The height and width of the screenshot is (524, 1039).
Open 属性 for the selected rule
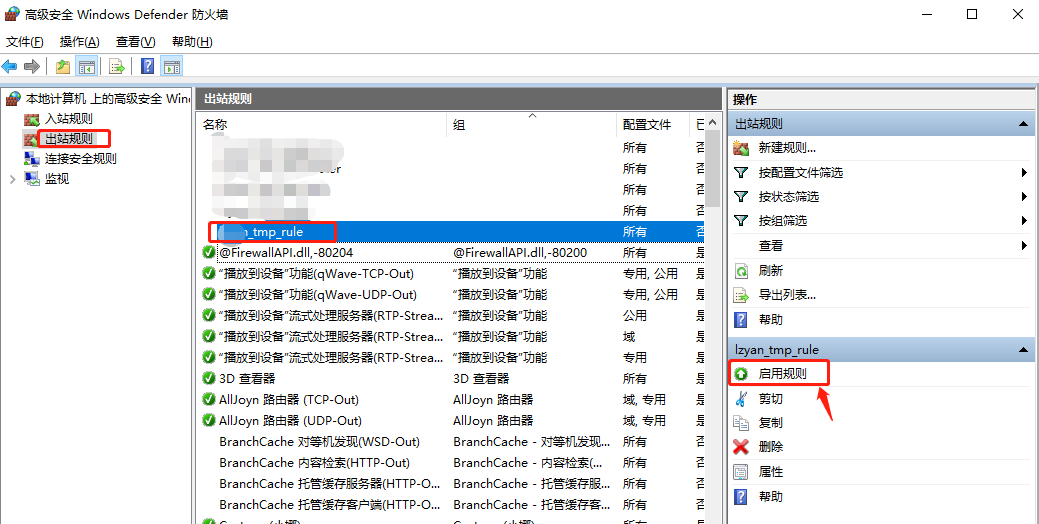(x=771, y=472)
